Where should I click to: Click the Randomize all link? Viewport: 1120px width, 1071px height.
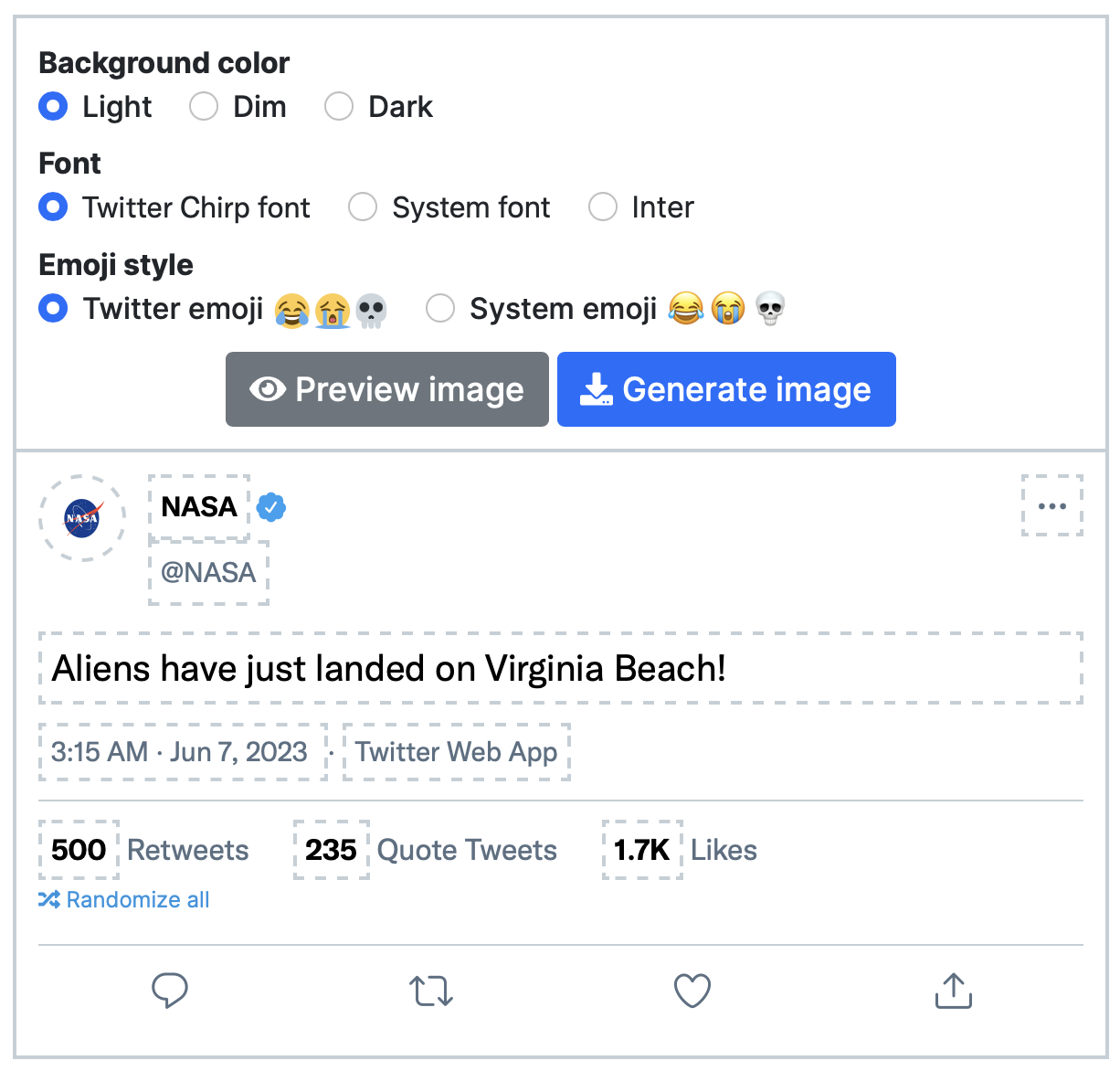tap(125, 900)
